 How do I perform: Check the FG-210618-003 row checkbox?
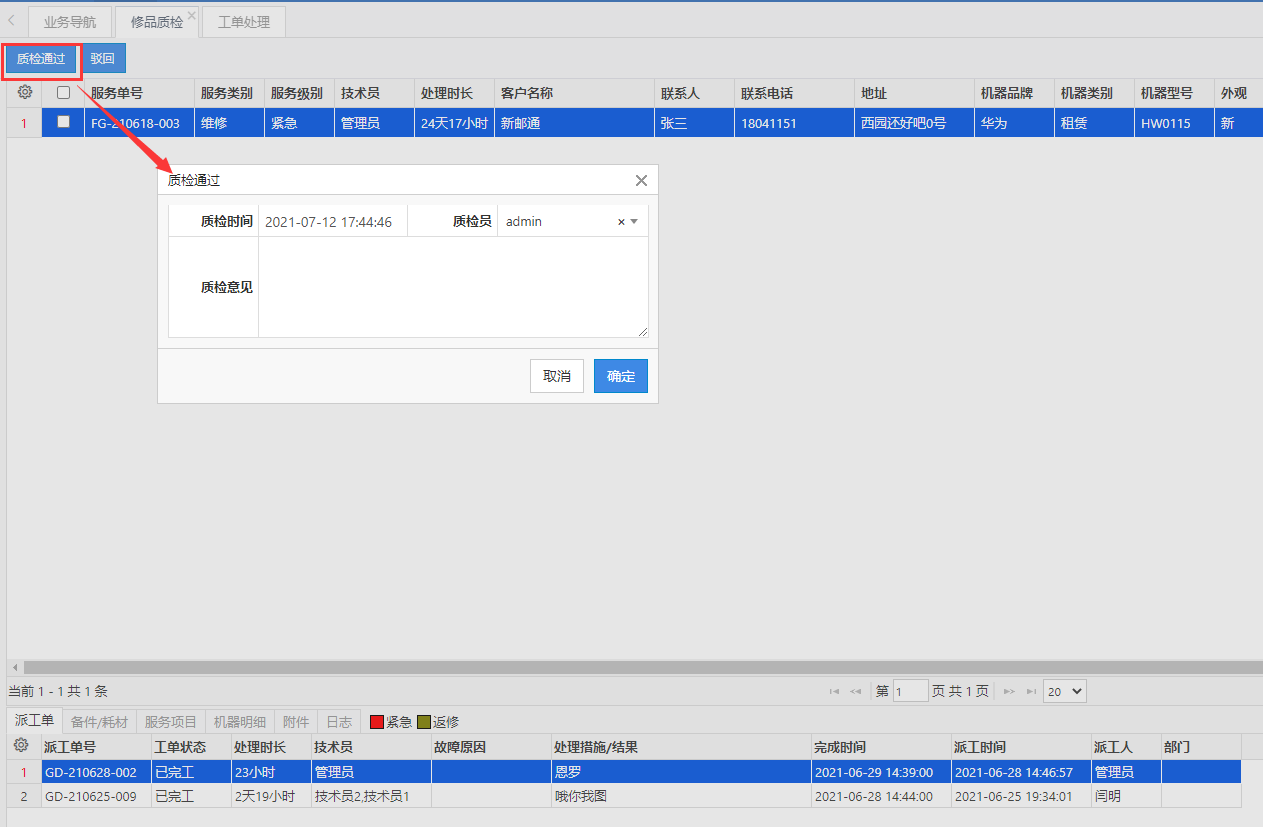(64, 122)
